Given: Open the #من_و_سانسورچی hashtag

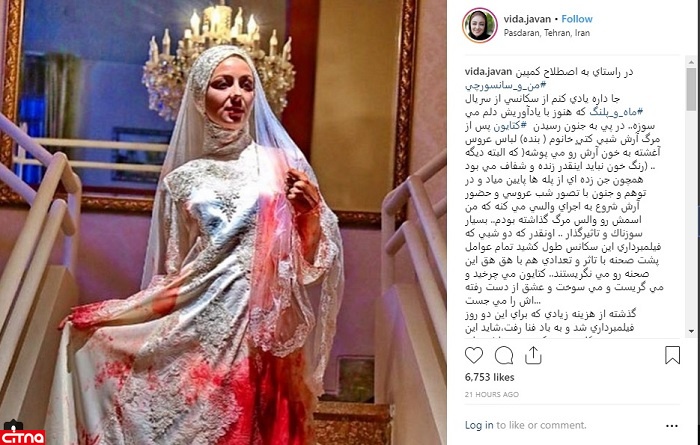Looking at the screenshot, I should (505, 85).
